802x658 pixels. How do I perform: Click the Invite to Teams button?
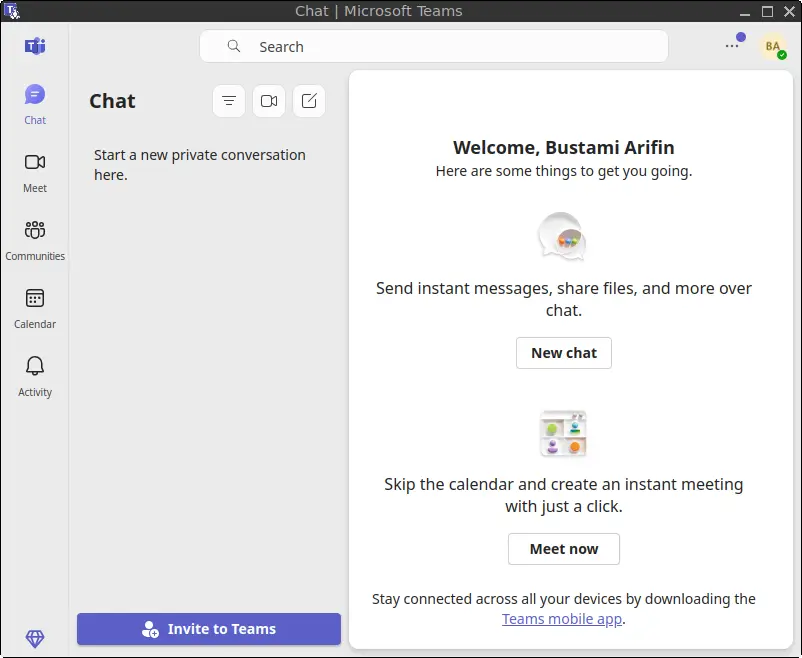click(x=209, y=629)
